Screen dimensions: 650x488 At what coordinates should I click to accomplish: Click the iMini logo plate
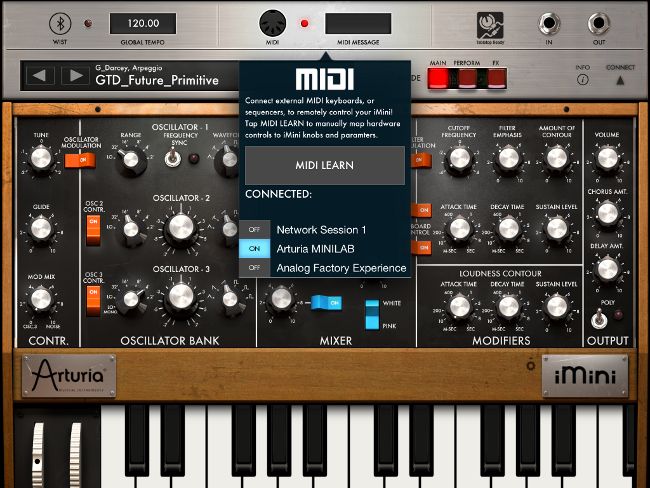pos(585,376)
